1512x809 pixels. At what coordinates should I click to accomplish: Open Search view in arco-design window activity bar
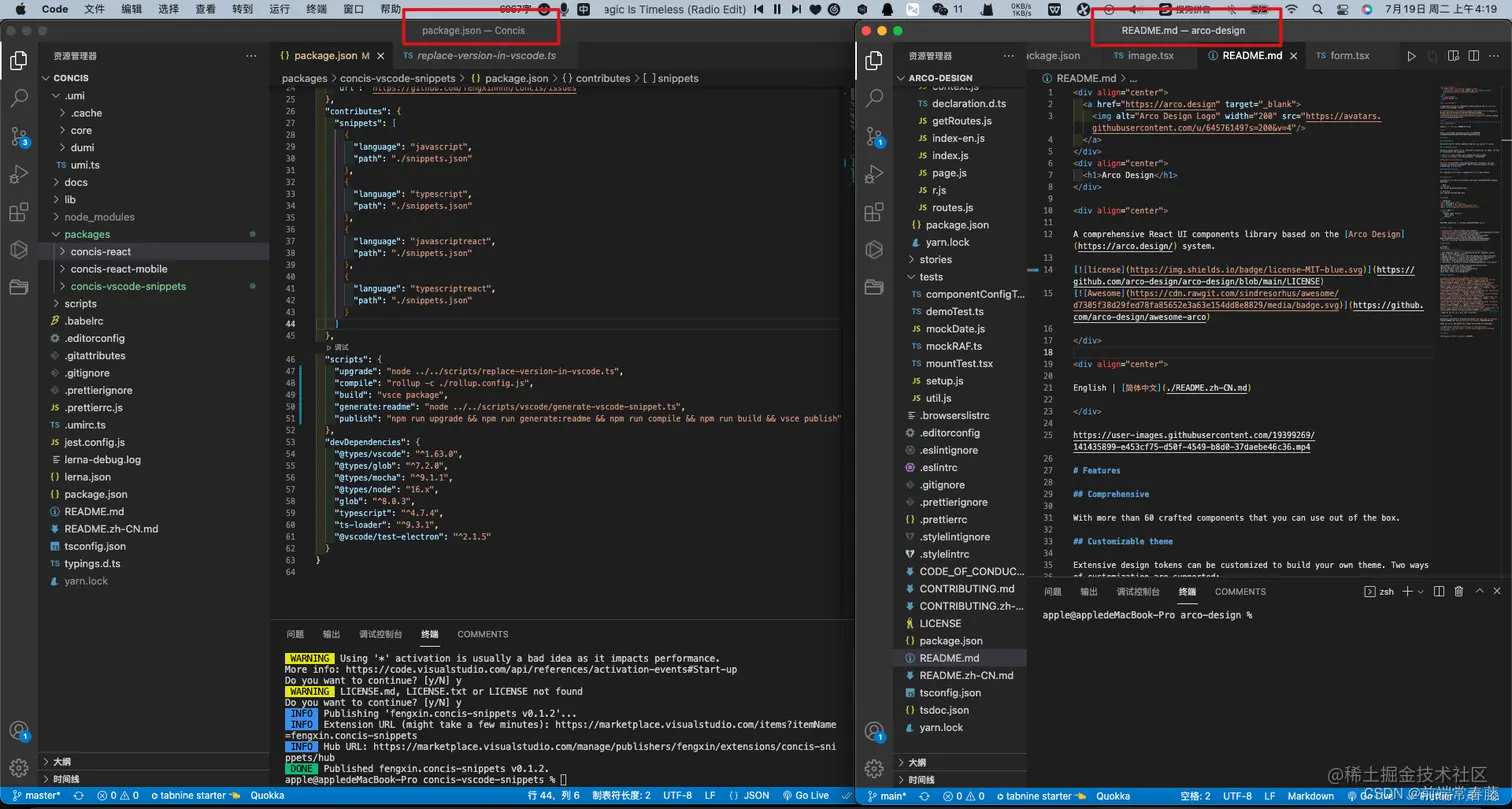pyautogui.click(x=874, y=98)
